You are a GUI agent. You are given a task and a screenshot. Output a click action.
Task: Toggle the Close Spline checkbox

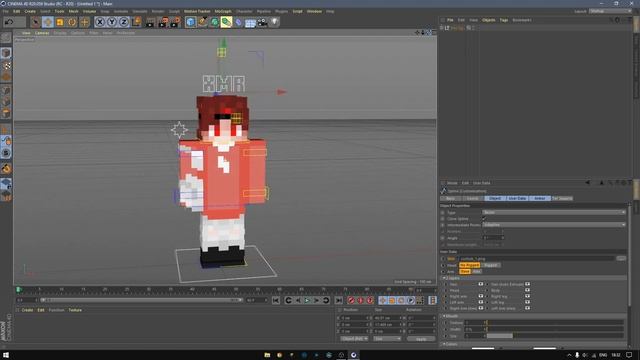point(484,219)
